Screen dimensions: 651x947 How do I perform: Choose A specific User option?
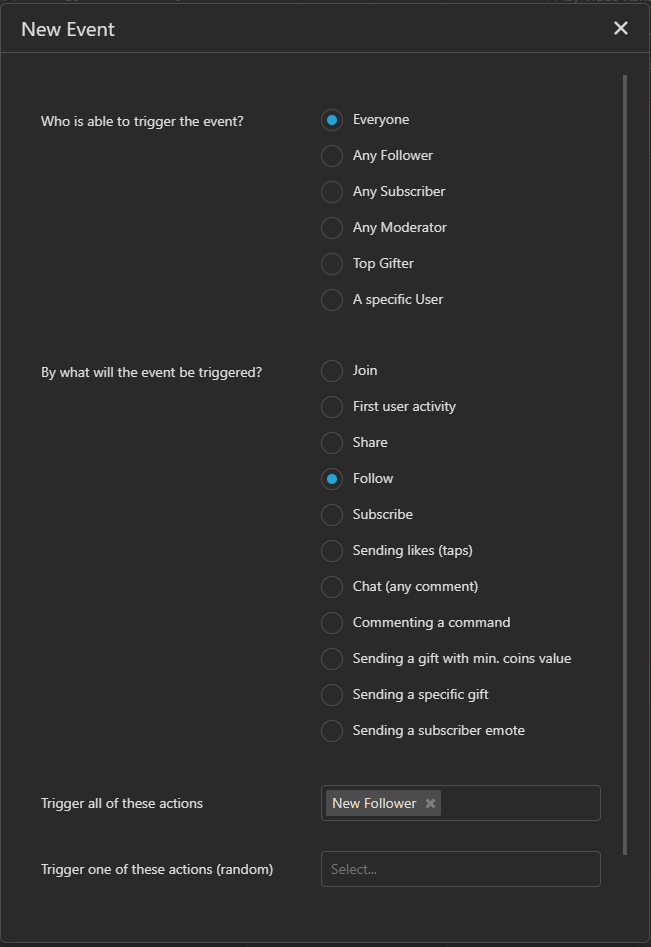[331, 299]
